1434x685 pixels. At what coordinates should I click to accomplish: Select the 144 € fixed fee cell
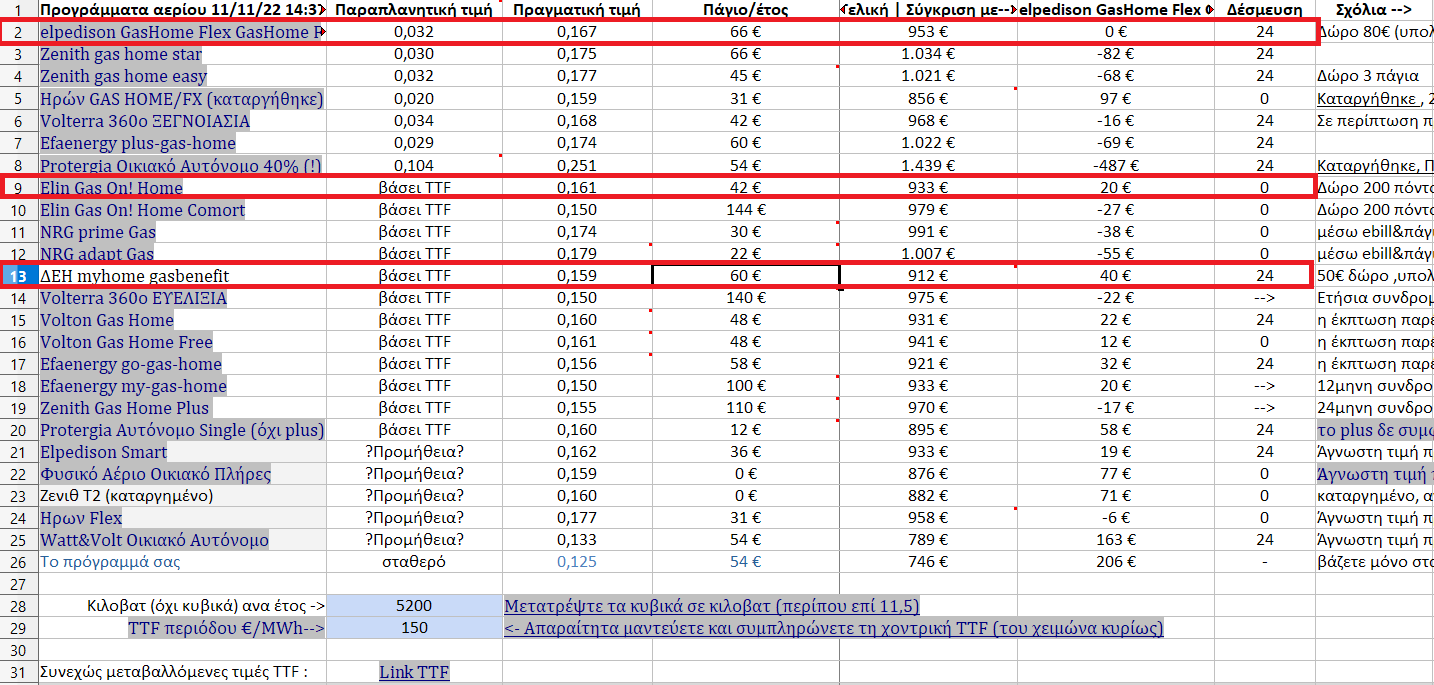[746, 210]
